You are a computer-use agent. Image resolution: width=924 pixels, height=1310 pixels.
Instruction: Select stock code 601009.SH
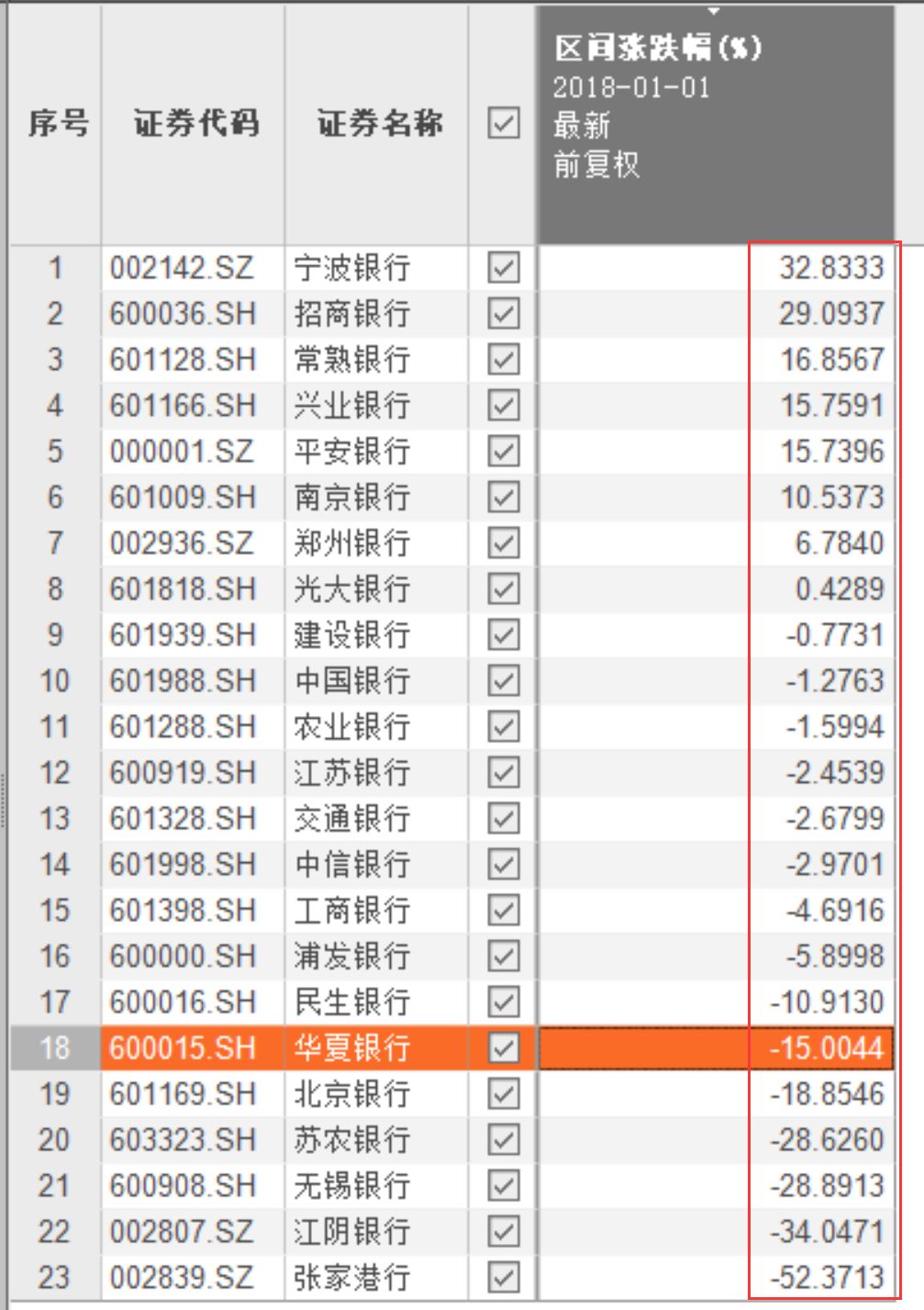pyautogui.click(x=183, y=498)
